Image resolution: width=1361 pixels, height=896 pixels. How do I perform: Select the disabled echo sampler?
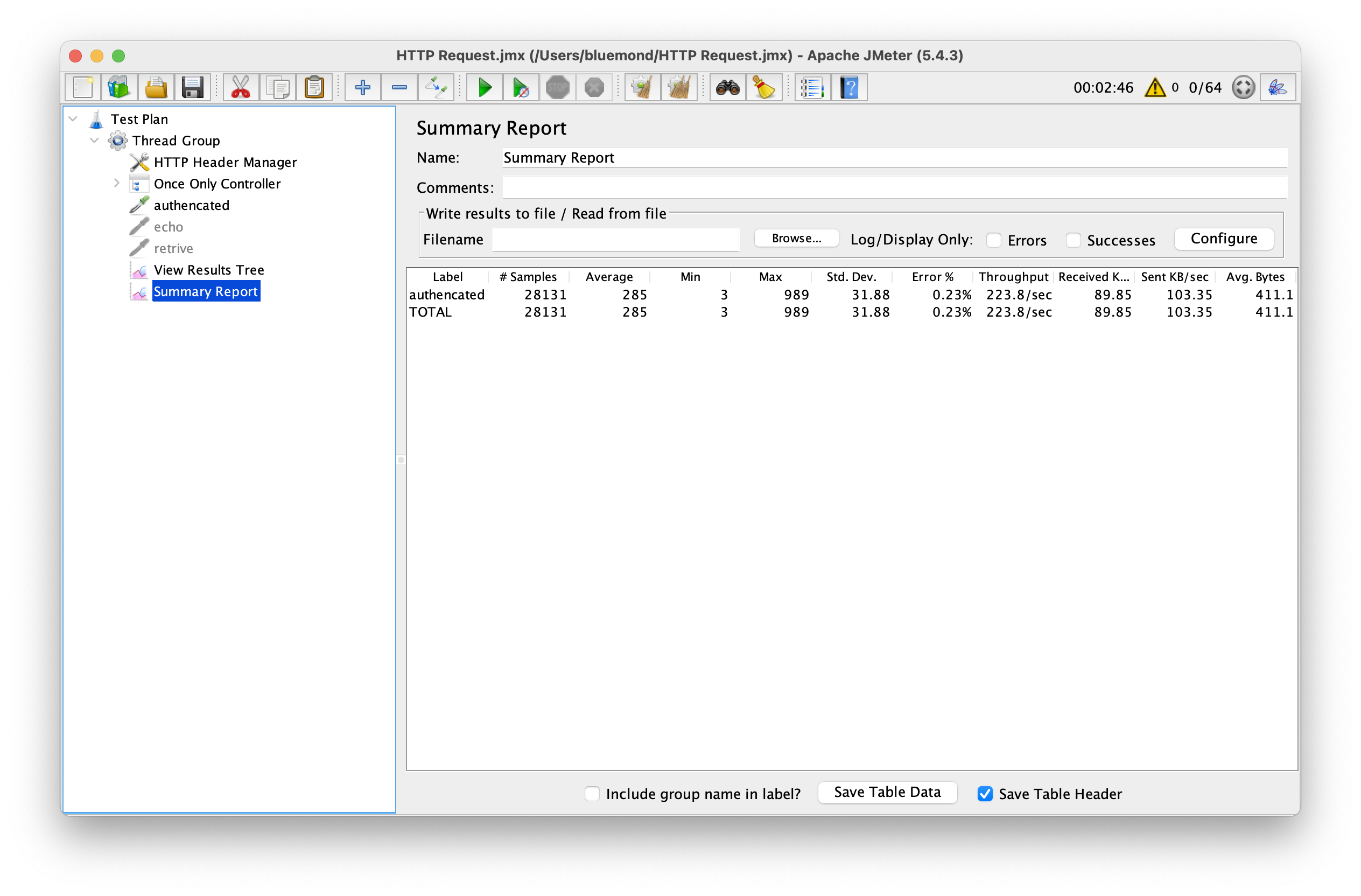(168, 227)
